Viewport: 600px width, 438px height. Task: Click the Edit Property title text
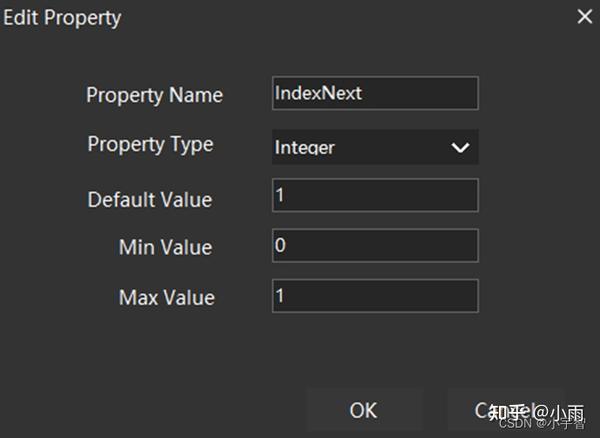click(62, 18)
